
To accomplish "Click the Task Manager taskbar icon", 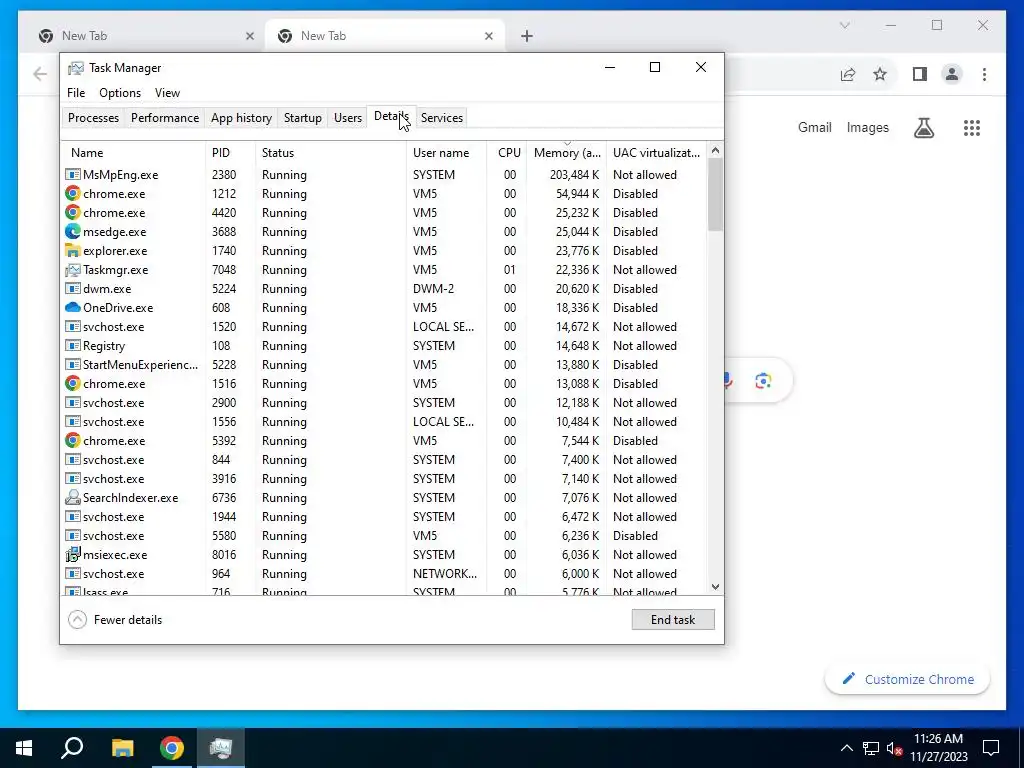I will (221, 748).
